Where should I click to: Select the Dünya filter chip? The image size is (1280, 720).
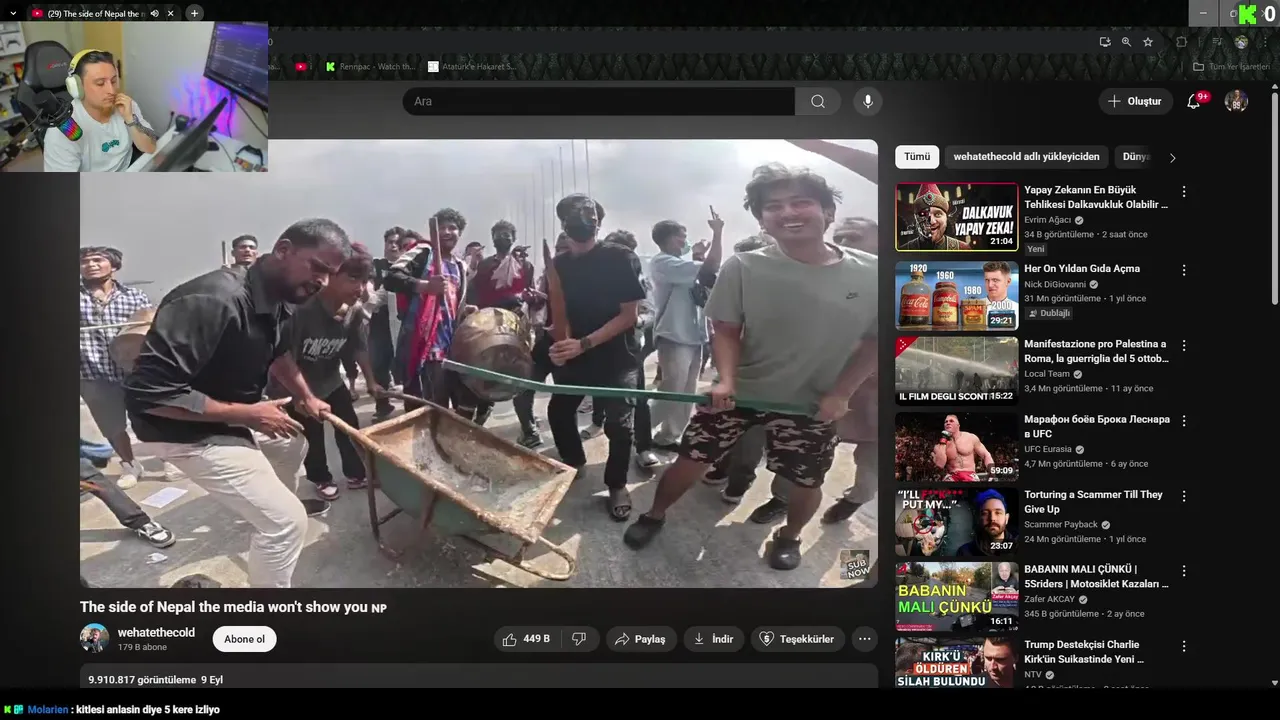pos(1134,157)
